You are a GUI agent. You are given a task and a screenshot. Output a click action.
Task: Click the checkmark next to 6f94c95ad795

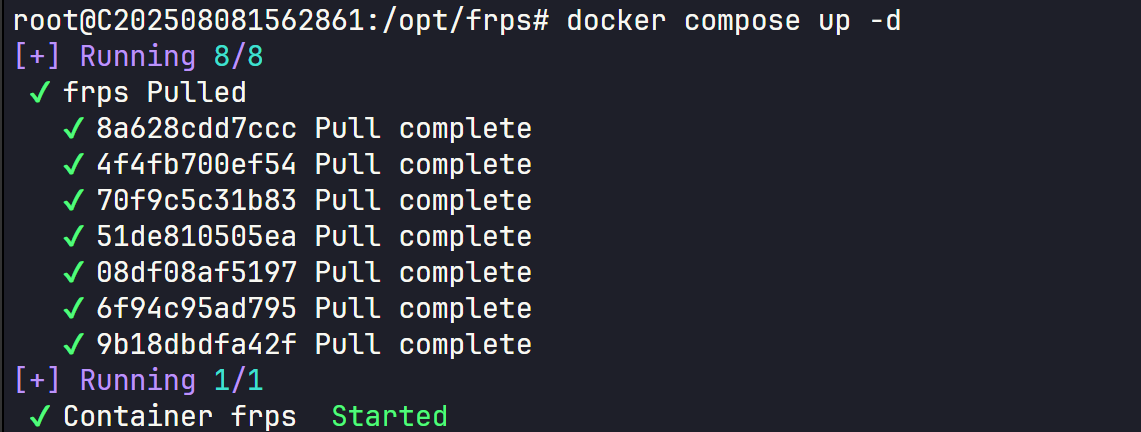pos(74,309)
